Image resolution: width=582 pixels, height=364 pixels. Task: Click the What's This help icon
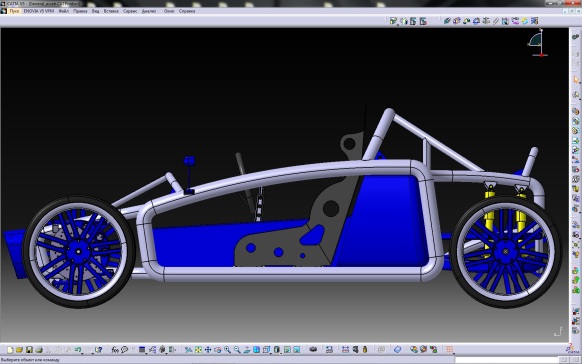tap(98, 350)
